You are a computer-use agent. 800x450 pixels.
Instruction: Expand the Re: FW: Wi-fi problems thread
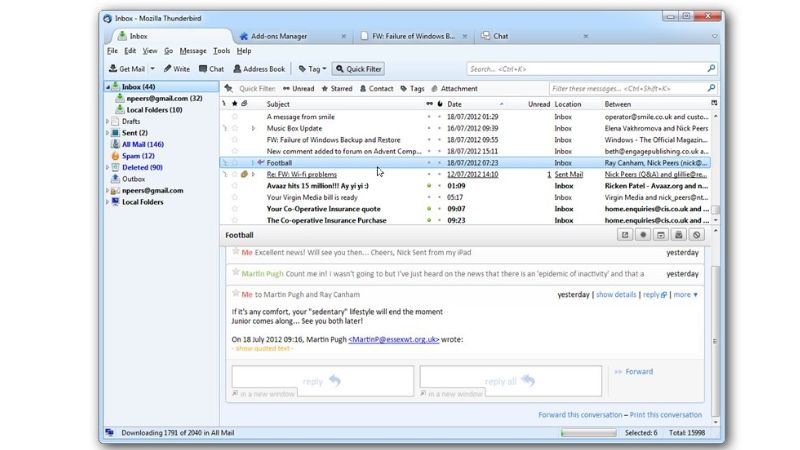click(253, 174)
